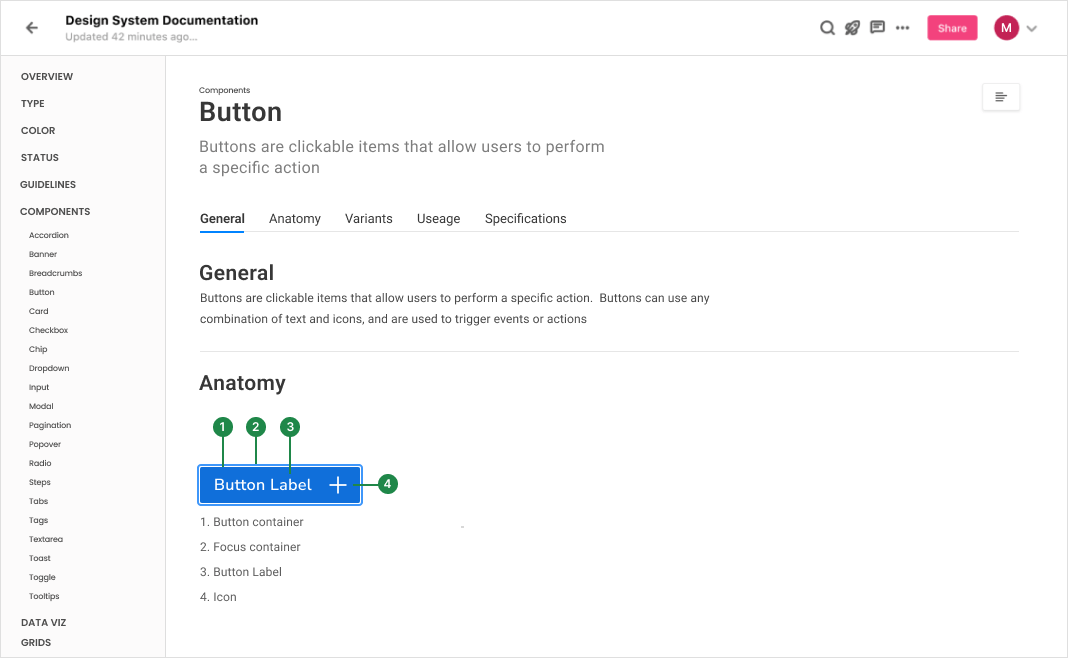Open Tooltips component page
Screen dimensions: 1068x658
point(44,597)
